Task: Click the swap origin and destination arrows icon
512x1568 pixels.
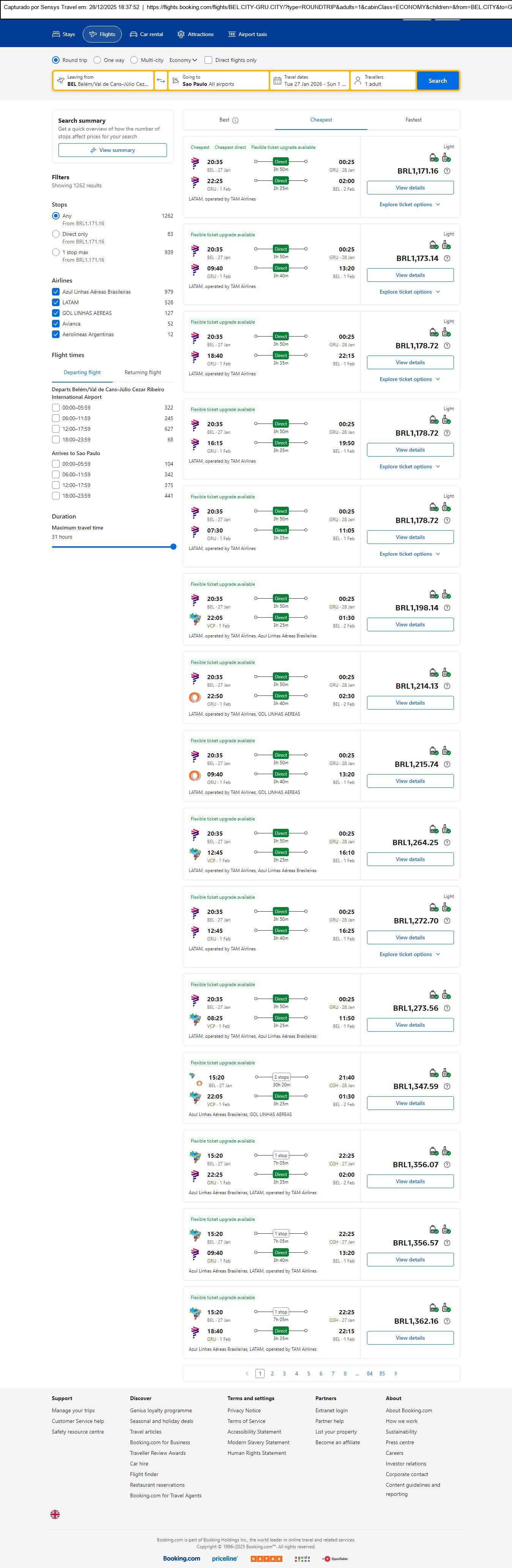Action: tap(161, 81)
